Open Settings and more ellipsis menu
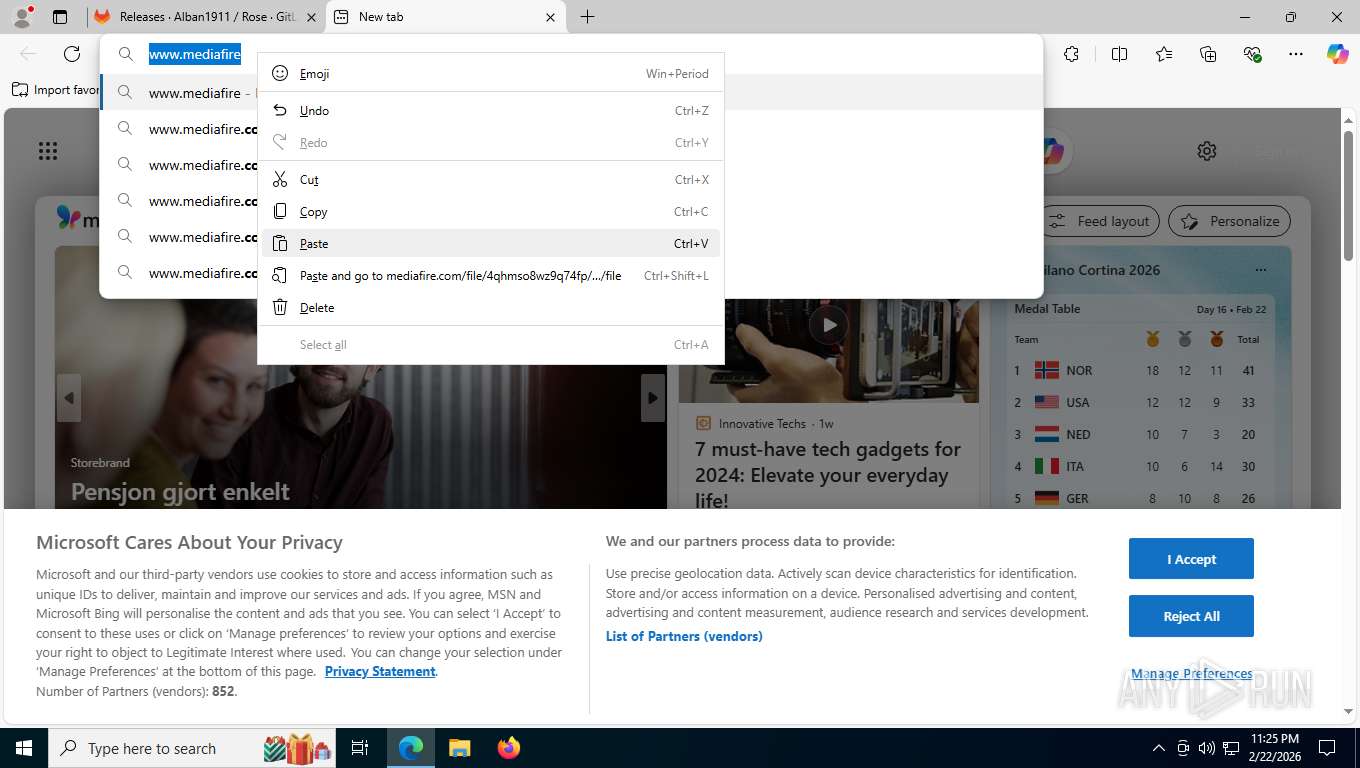Screen dimensions: 1360x768 pyautogui.click(x=1296, y=54)
